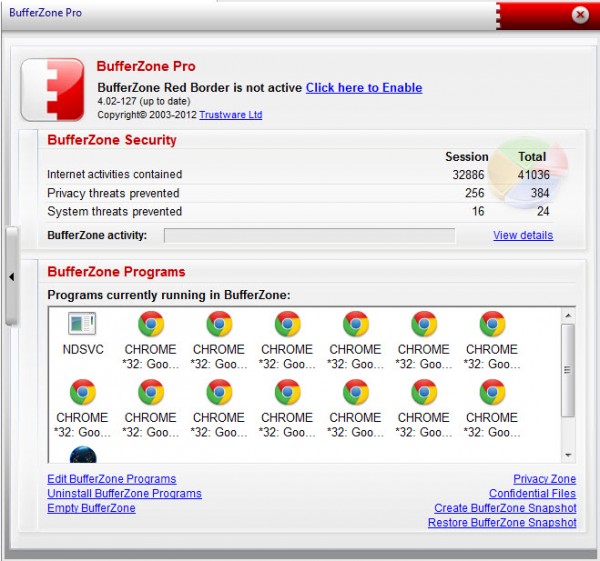Select the last Chrome icon in second row
Viewport: 600px width, 561px height.
click(x=491, y=393)
